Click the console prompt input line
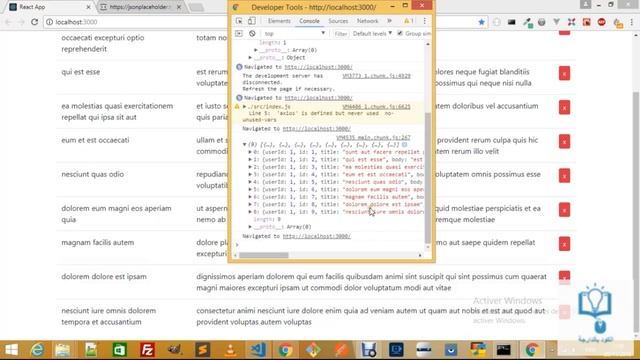Viewport: 640px width, 360px height. [331, 245]
